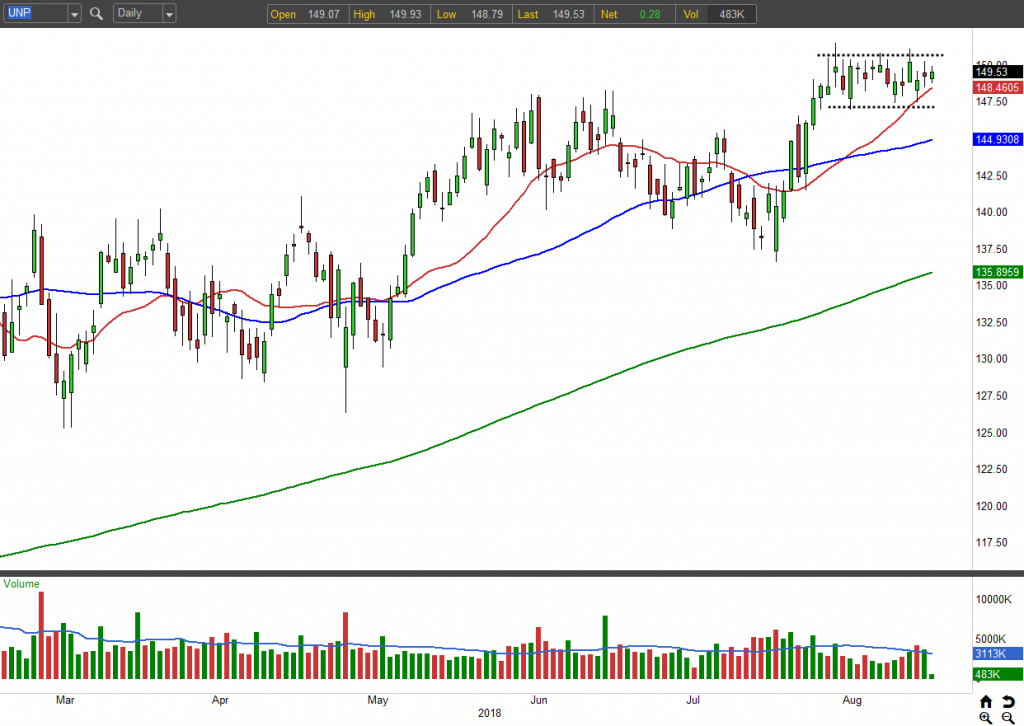The height and width of the screenshot is (726, 1024).
Task: Click the Volume panel label
Action: click(22, 584)
